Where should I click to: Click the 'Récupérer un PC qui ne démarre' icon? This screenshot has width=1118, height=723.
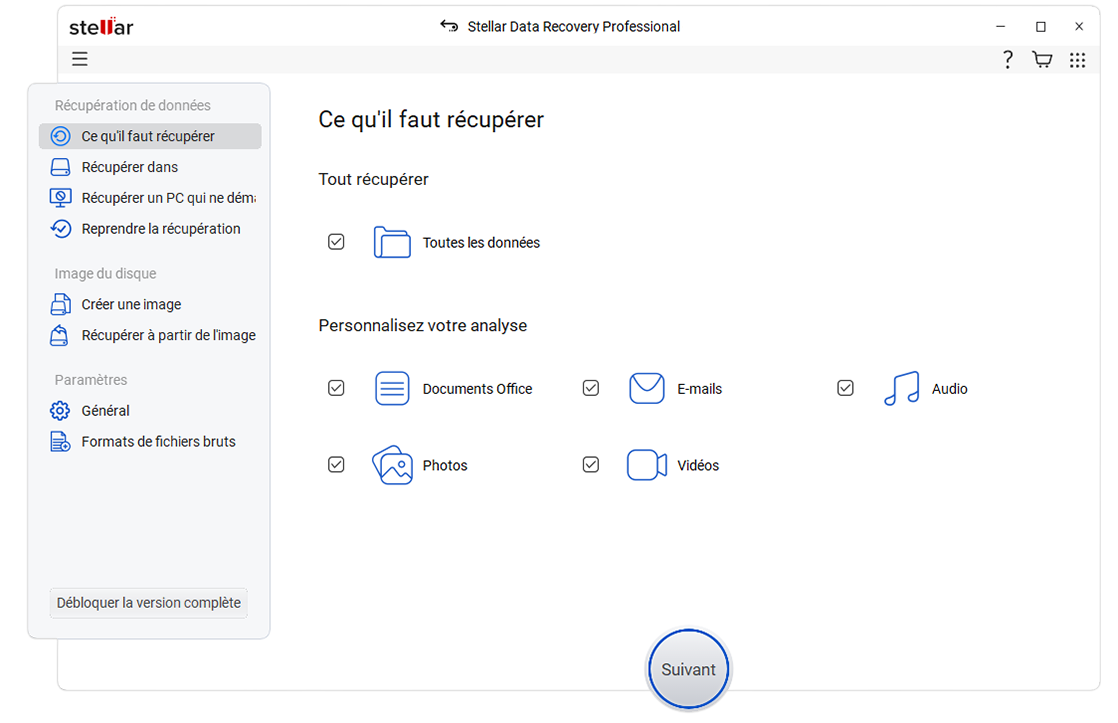[60, 197]
